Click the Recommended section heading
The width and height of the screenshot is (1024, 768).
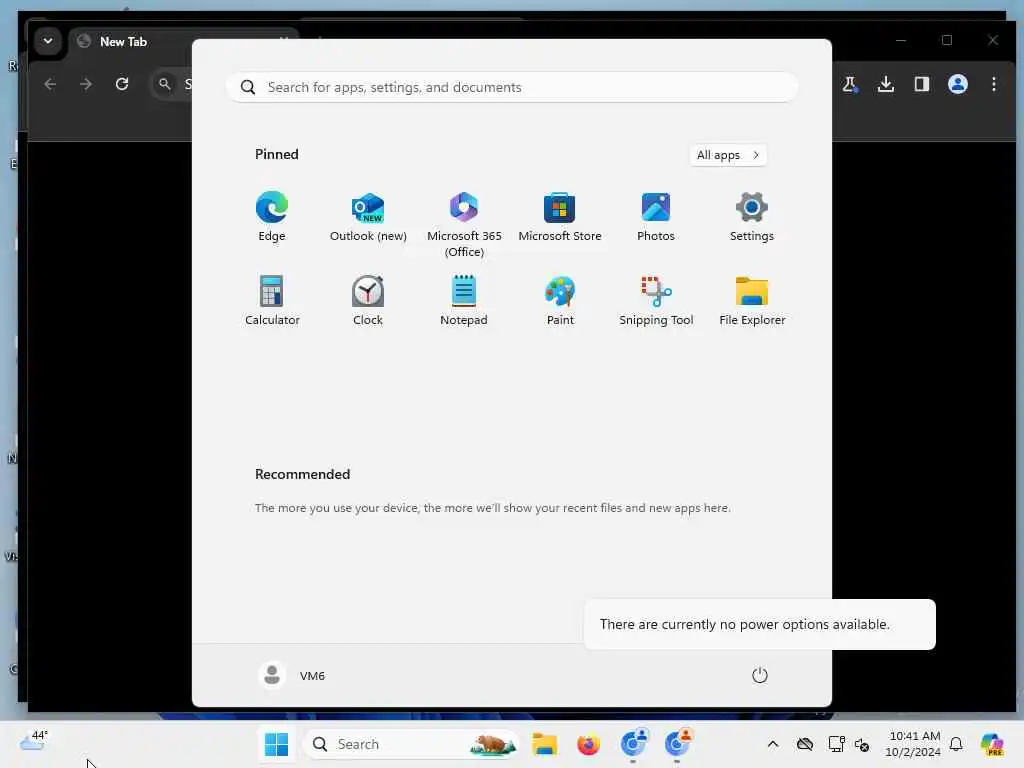pyautogui.click(x=302, y=474)
